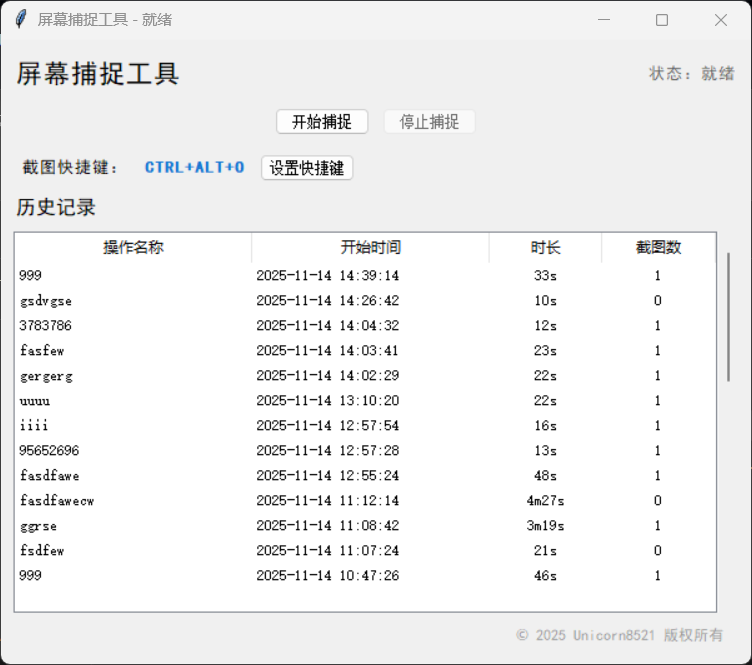Sort by the 操作名称 column header
The image size is (752, 665).
click(x=133, y=247)
